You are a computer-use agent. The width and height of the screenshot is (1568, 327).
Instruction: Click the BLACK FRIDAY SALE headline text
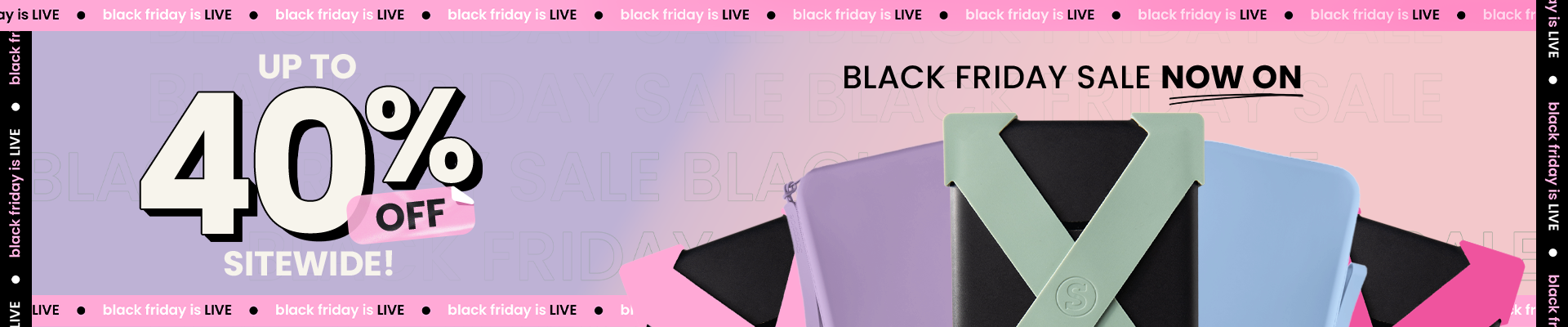(x=996, y=78)
